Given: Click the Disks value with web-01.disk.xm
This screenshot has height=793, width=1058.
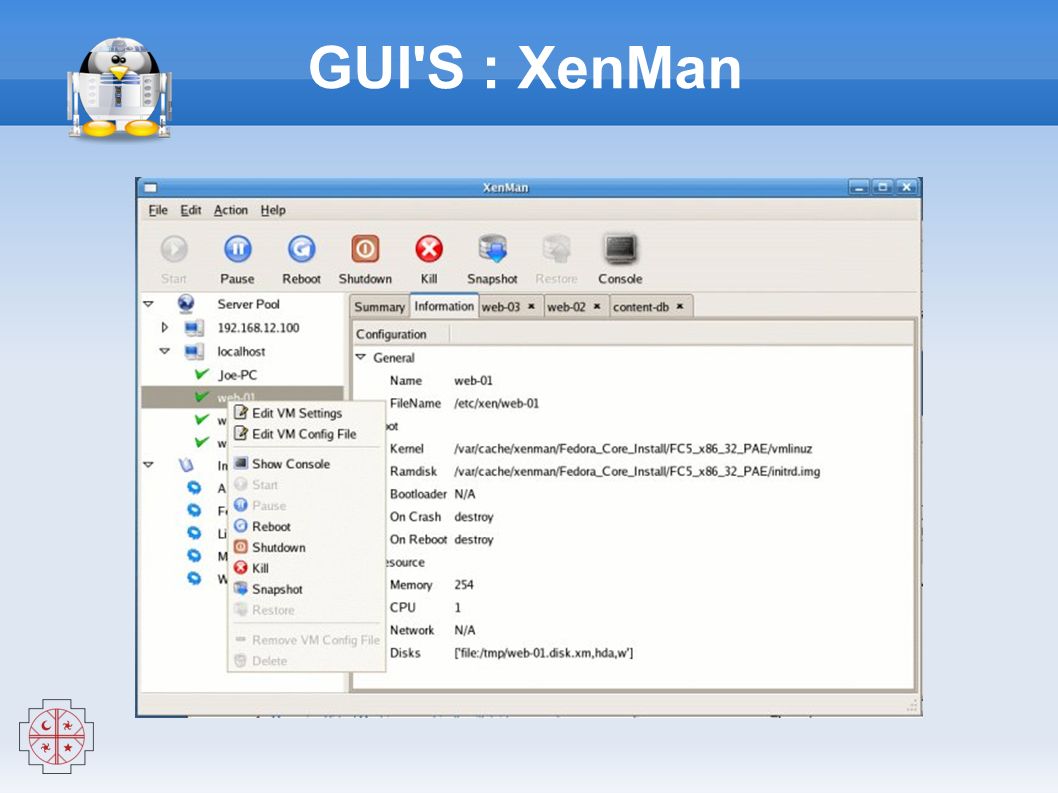Looking at the screenshot, I should point(544,653).
